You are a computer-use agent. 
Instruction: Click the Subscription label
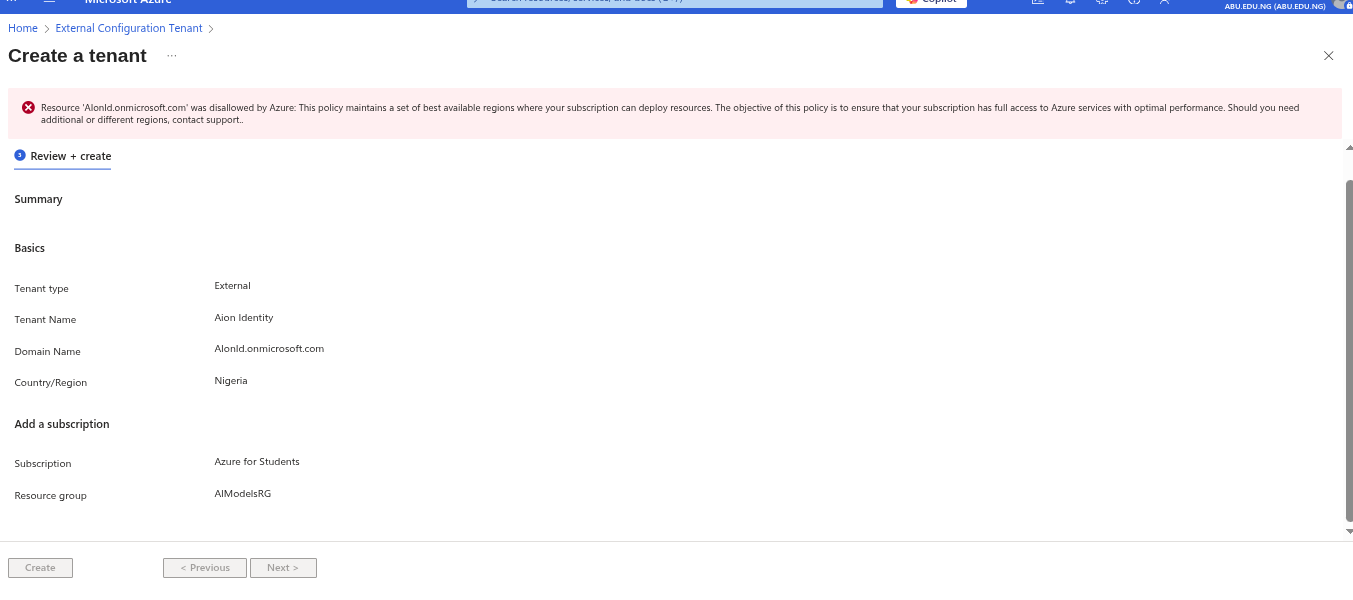(x=43, y=464)
